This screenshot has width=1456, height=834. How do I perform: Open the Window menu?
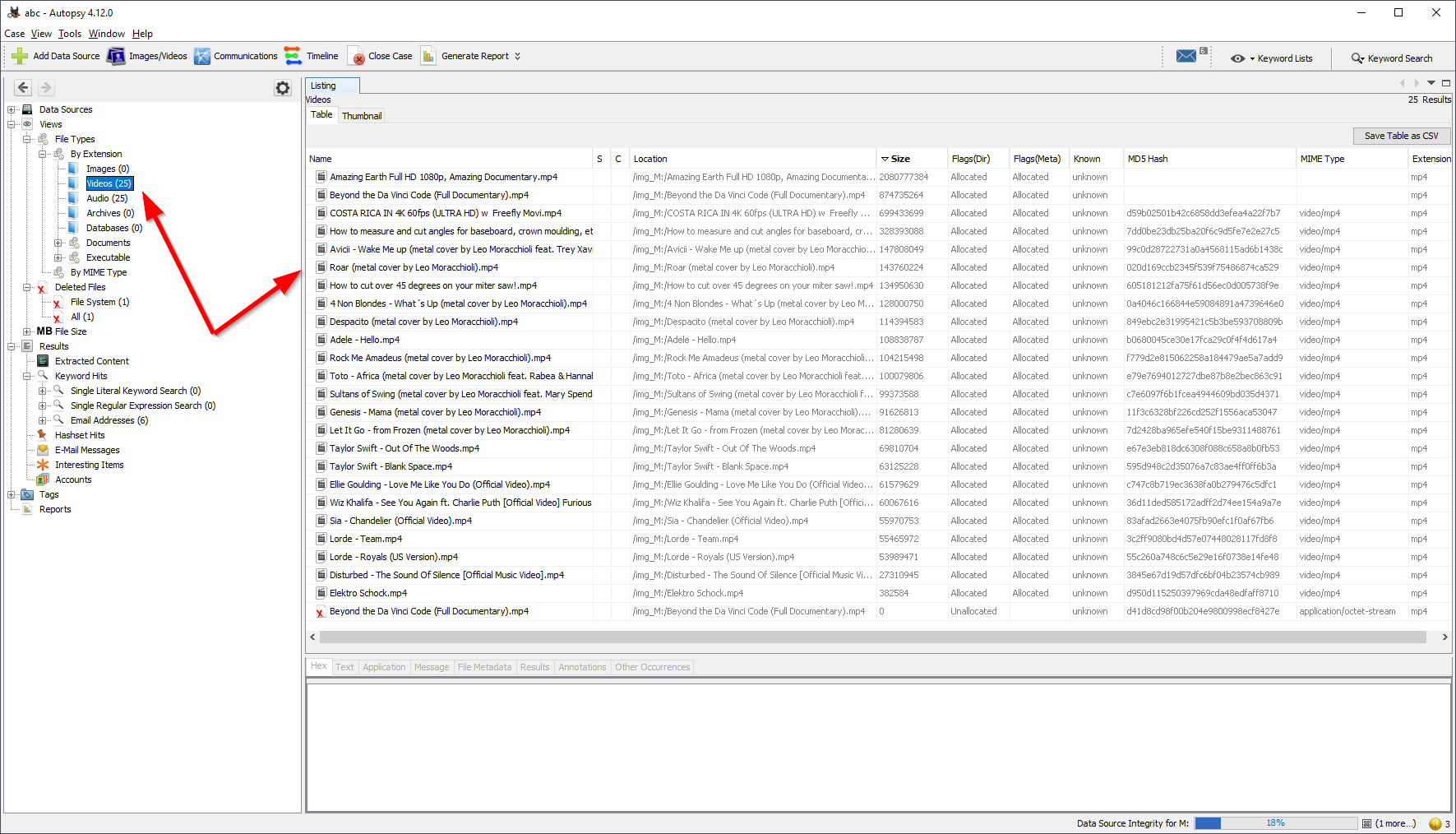tap(107, 34)
